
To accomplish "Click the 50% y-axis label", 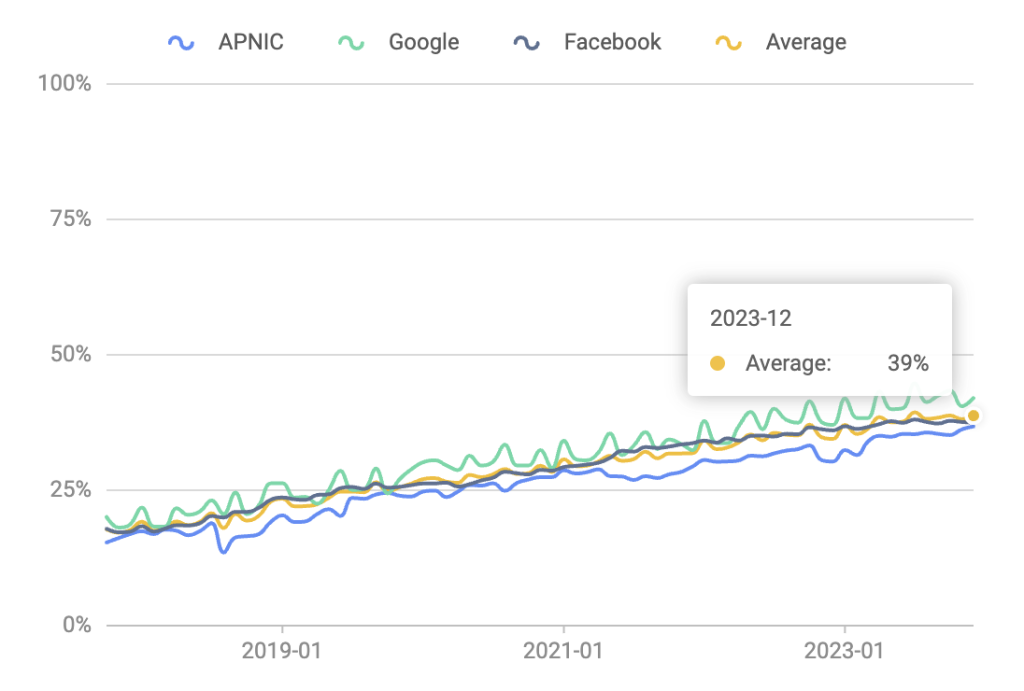I will pyautogui.click(x=70, y=355).
